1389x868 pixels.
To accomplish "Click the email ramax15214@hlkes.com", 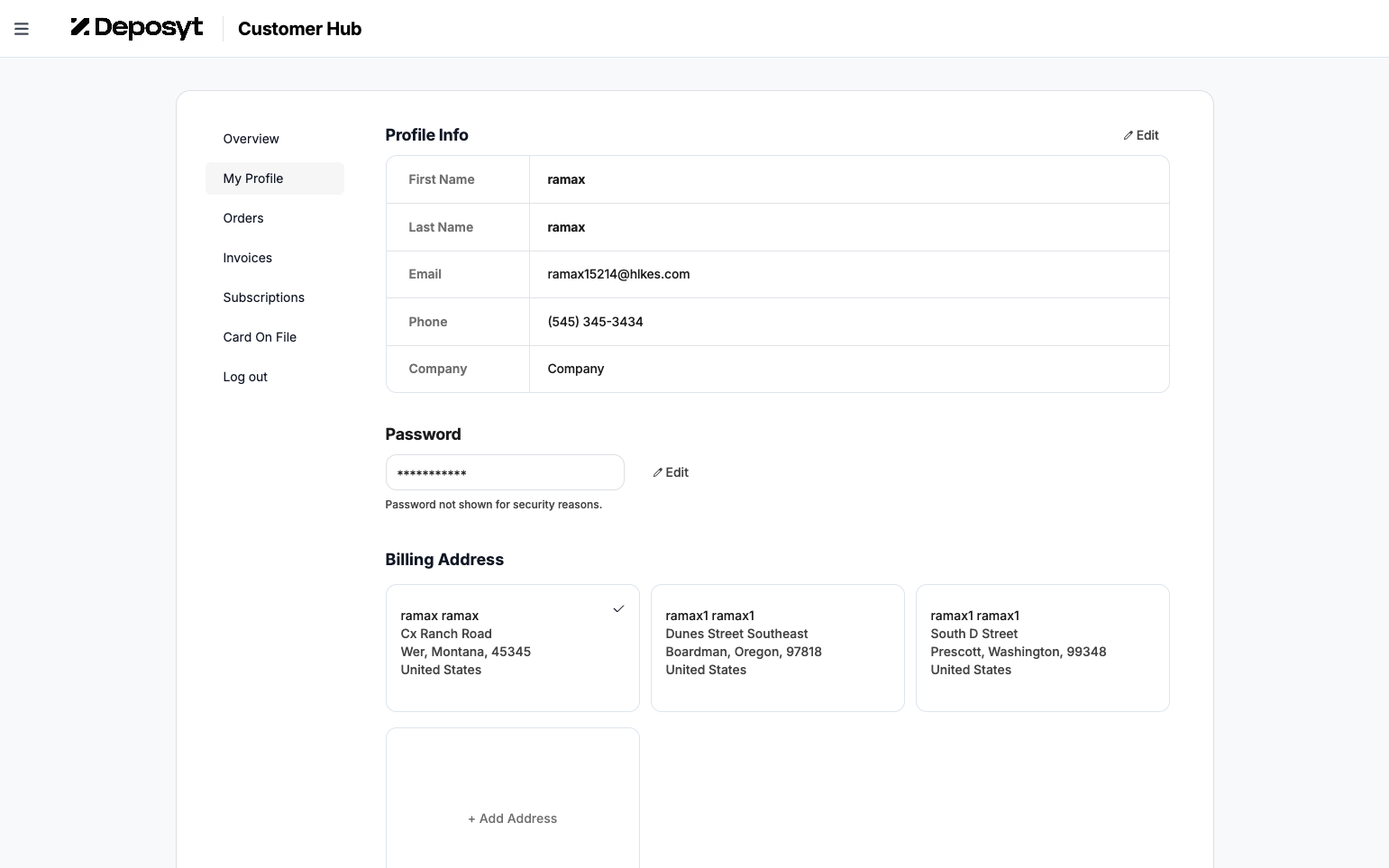I will point(618,274).
